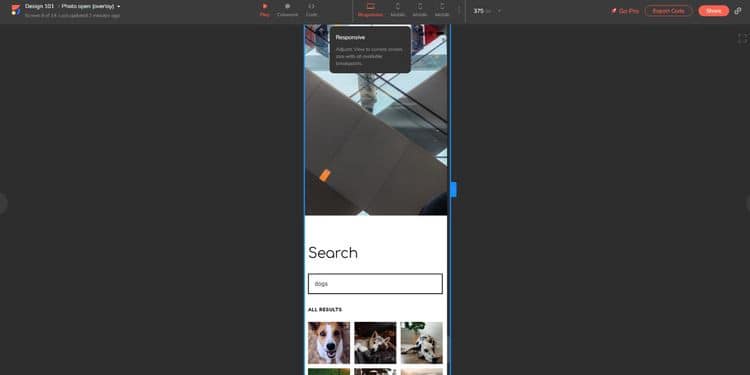750x375 pixels.
Task: Click the Go Pro link
Action: coord(625,11)
